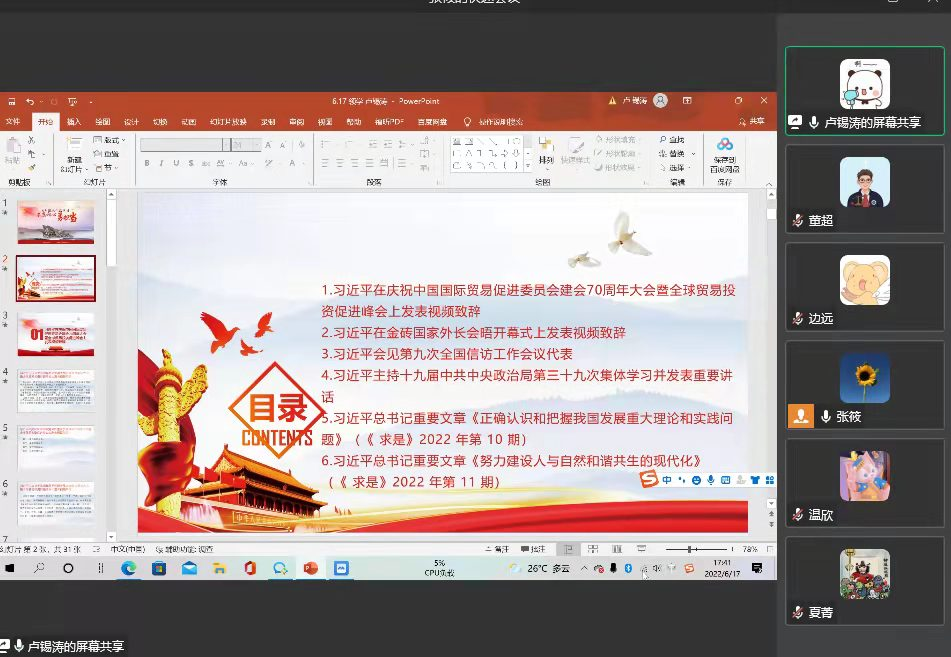The image size is (951, 657).
Task: Click the 粘贴 Paste icon in ribbon
Action: point(13,152)
